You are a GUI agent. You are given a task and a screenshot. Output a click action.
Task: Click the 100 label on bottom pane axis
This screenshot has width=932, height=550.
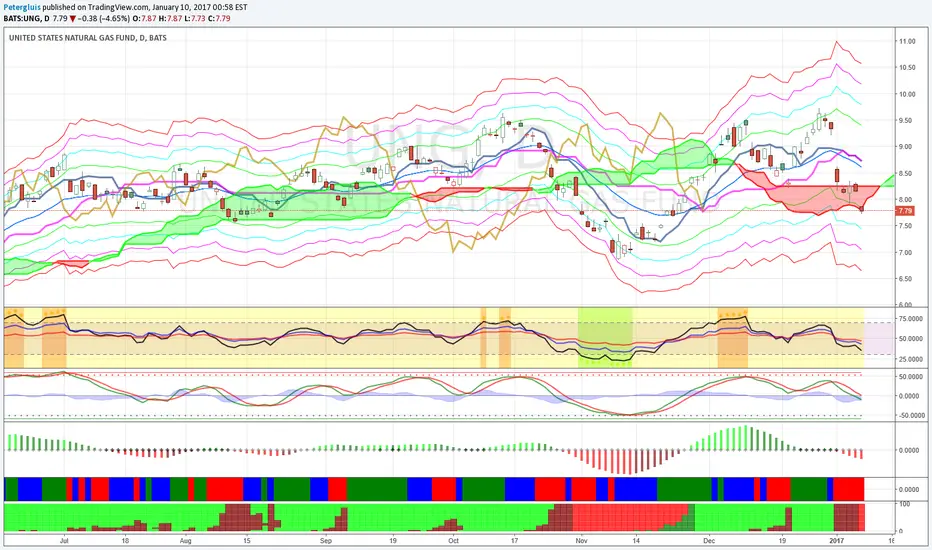point(905,504)
